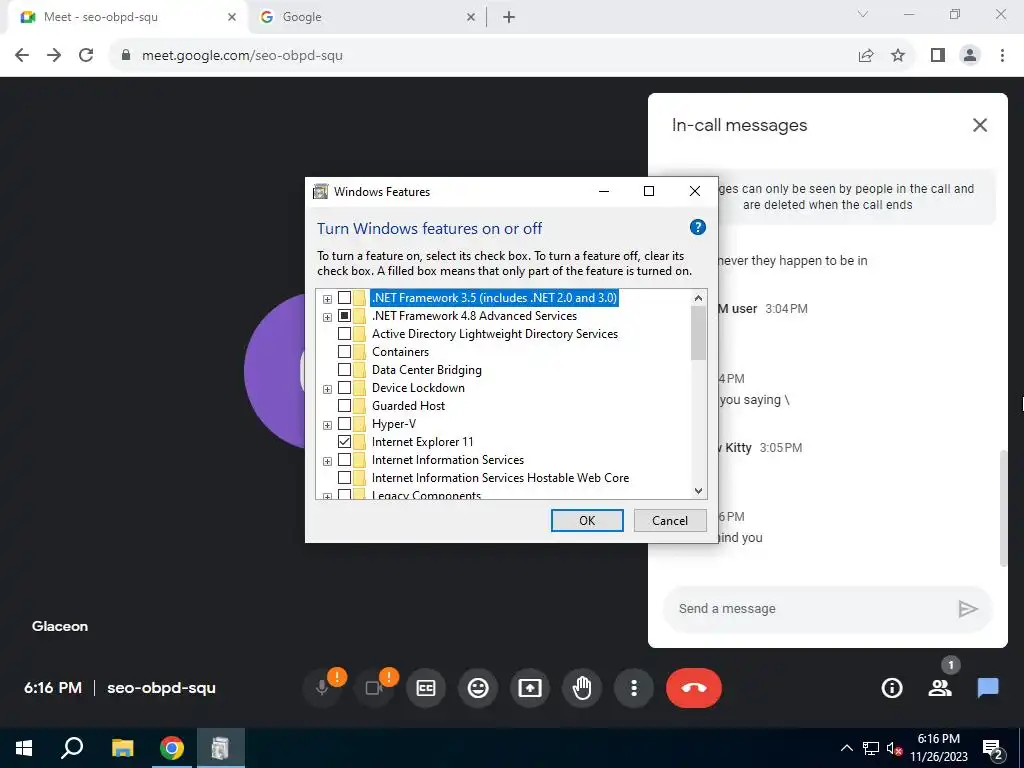Image resolution: width=1024 pixels, height=768 pixels.
Task: Click the feature list scroll-up arrow
Action: point(698,298)
